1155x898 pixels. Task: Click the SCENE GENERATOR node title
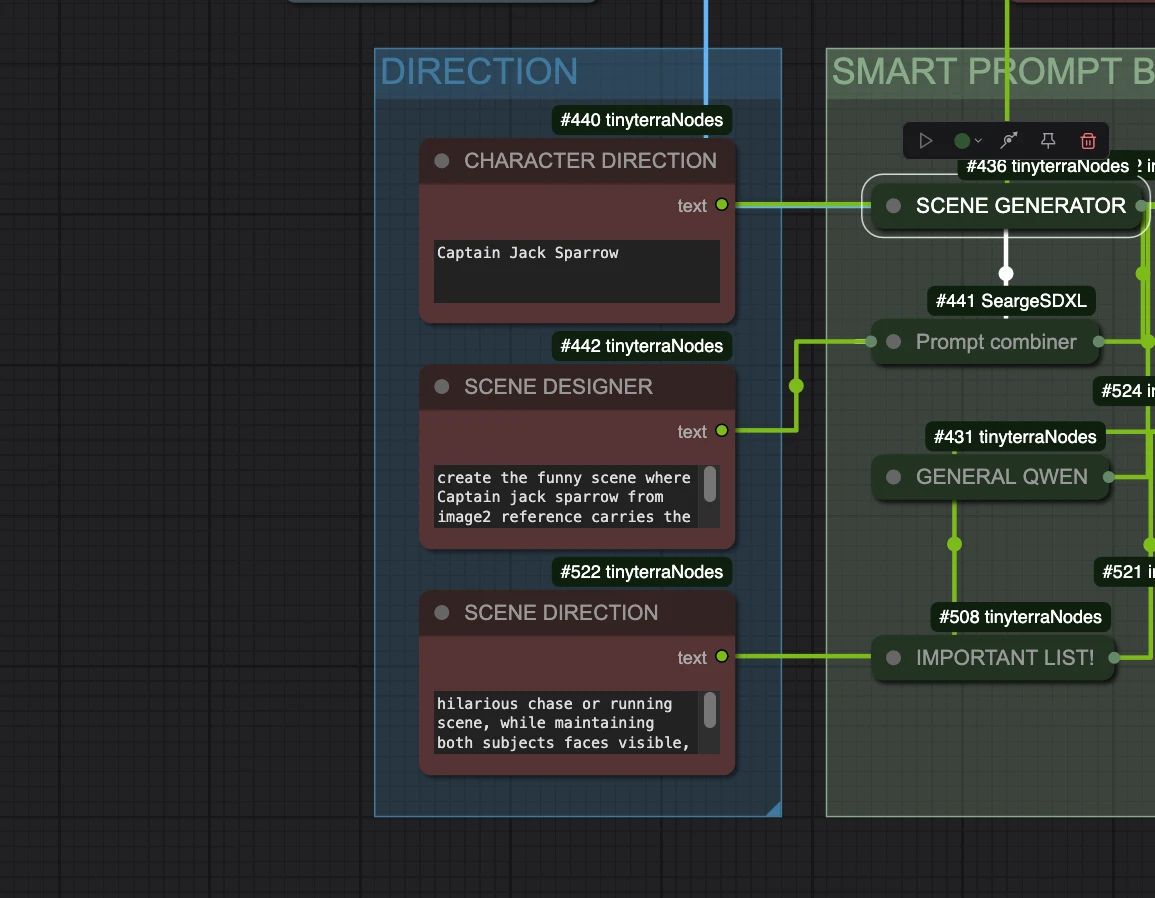1020,206
